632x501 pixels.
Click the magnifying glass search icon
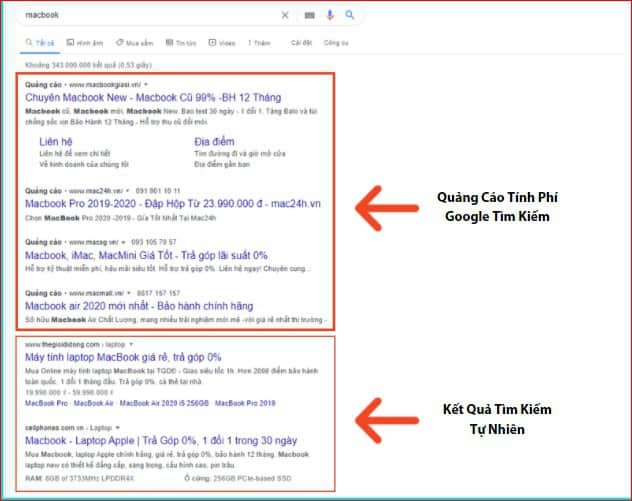pos(349,15)
